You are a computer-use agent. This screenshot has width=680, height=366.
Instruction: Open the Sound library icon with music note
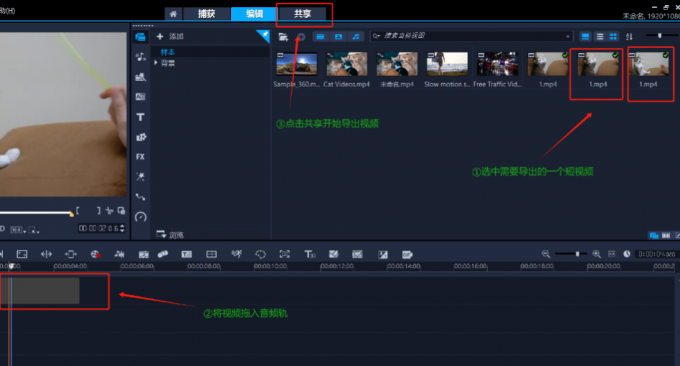[140, 56]
